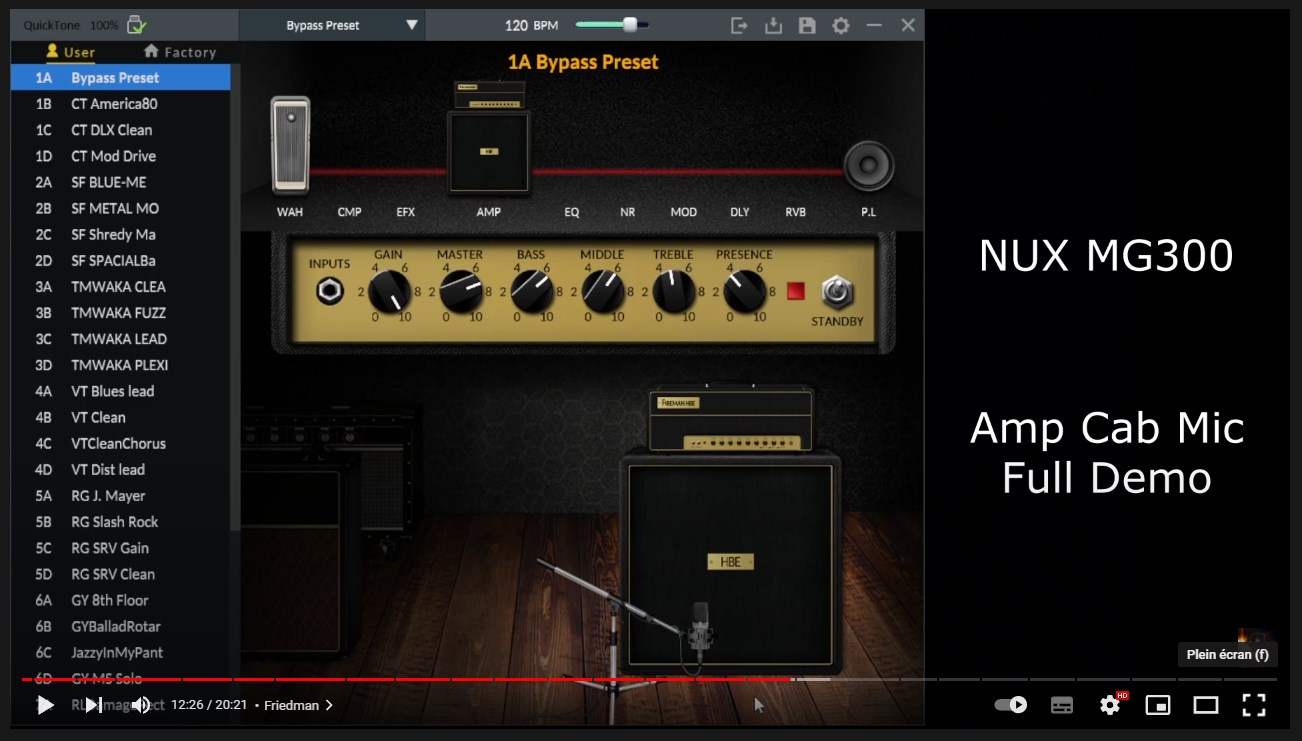
Task: Select the AMP head and cabinet icon
Action: [488, 137]
